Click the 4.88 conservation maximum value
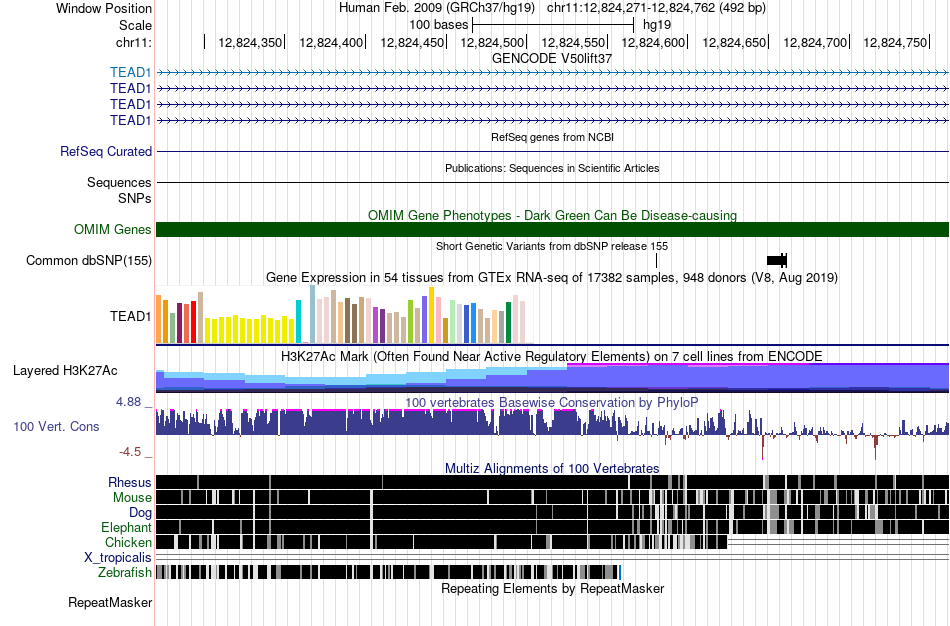 pyautogui.click(x=128, y=402)
